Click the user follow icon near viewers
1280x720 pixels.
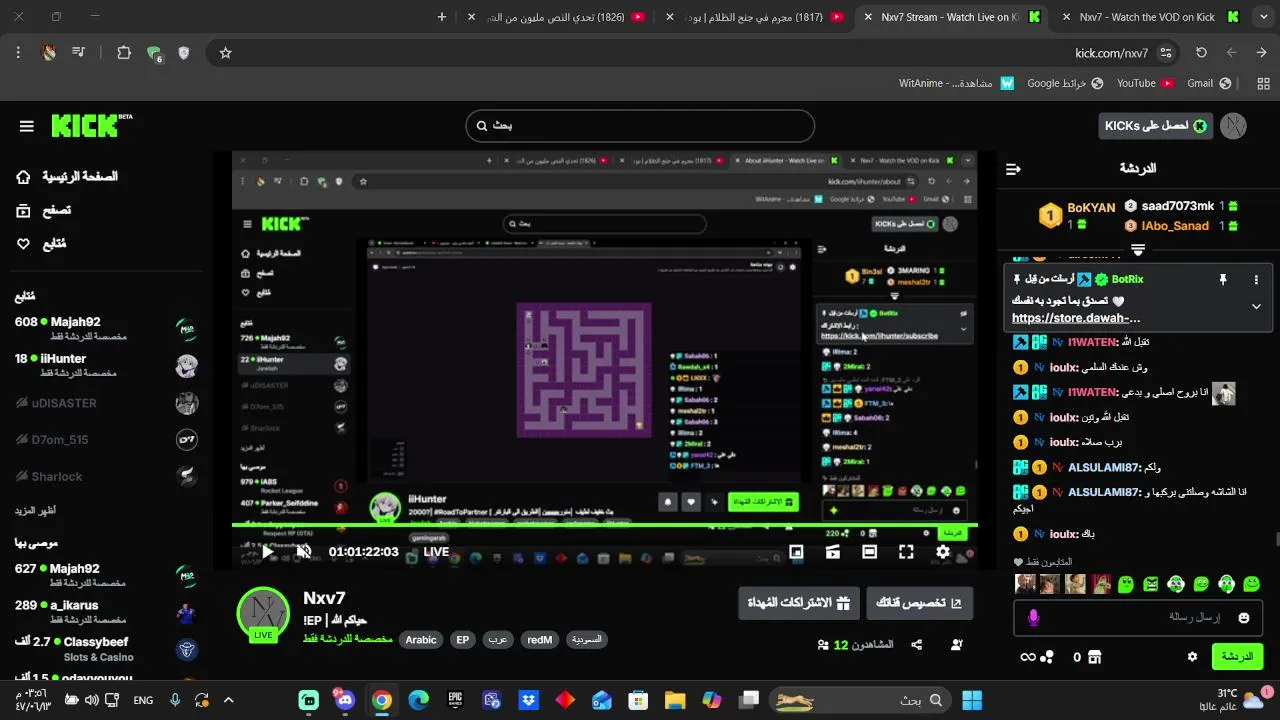click(957, 645)
